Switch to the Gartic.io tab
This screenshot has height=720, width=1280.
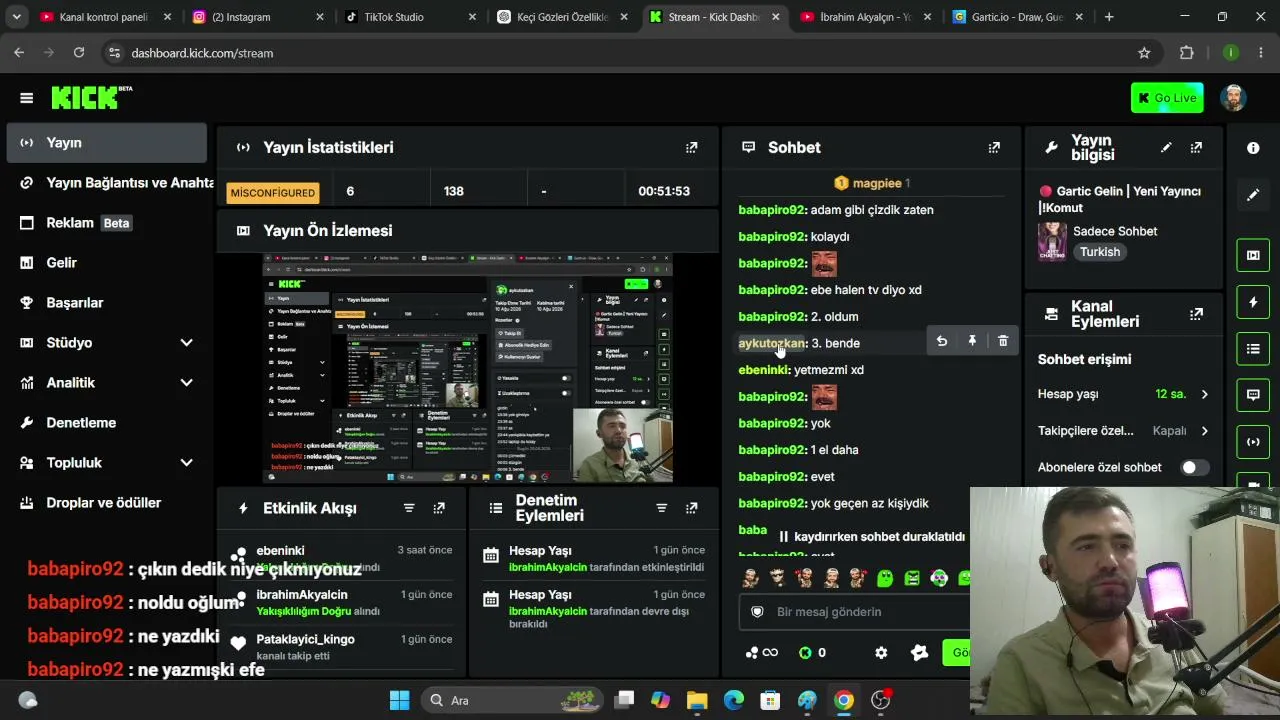pyautogui.click(x=1017, y=17)
